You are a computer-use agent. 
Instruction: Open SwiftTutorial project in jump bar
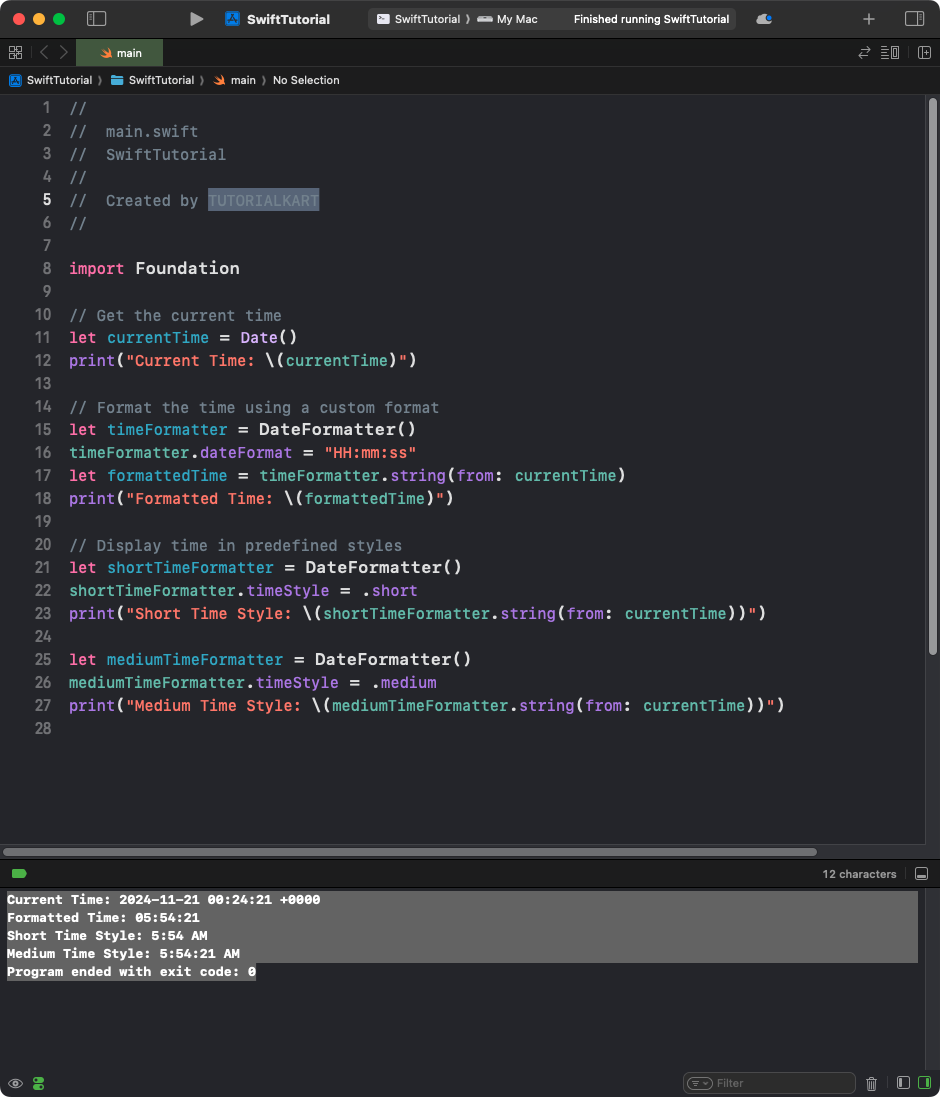click(x=50, y=80)
